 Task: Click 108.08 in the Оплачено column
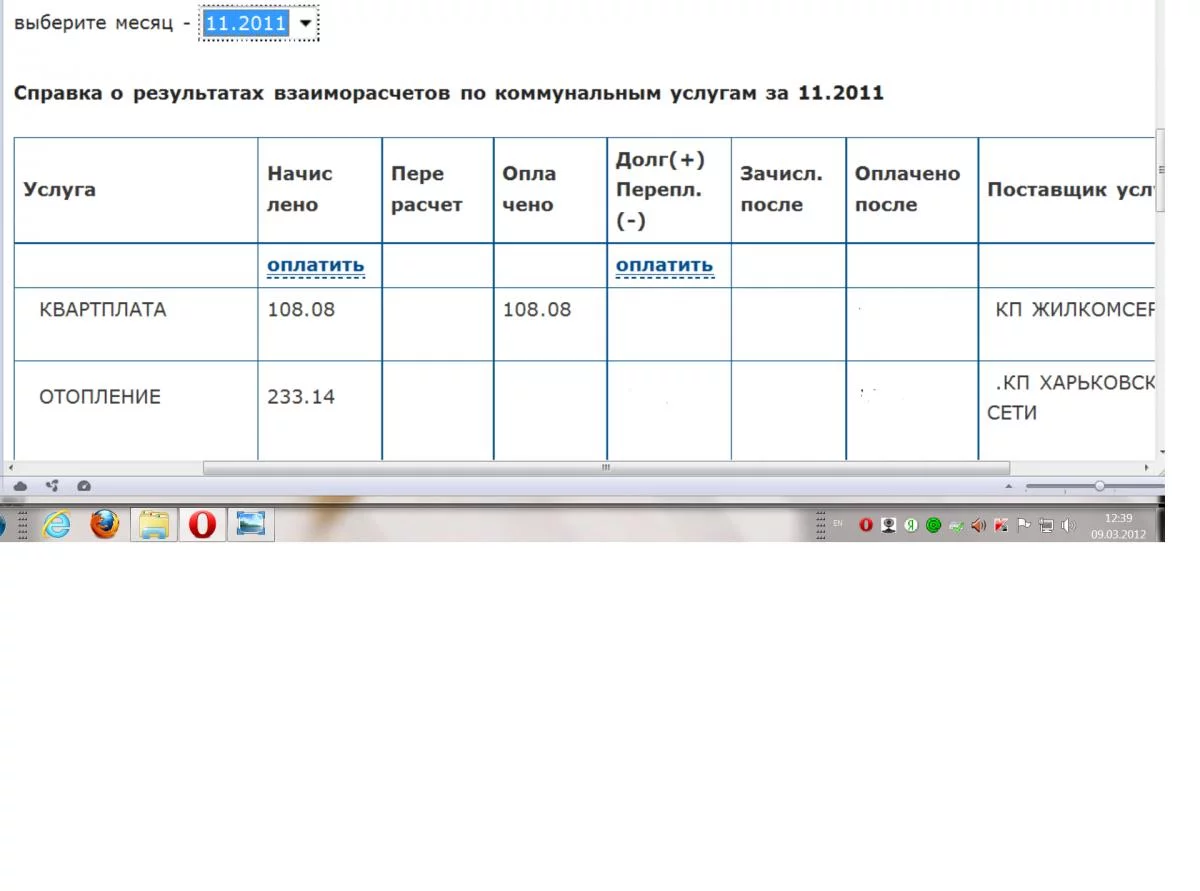tap(537, 310)
